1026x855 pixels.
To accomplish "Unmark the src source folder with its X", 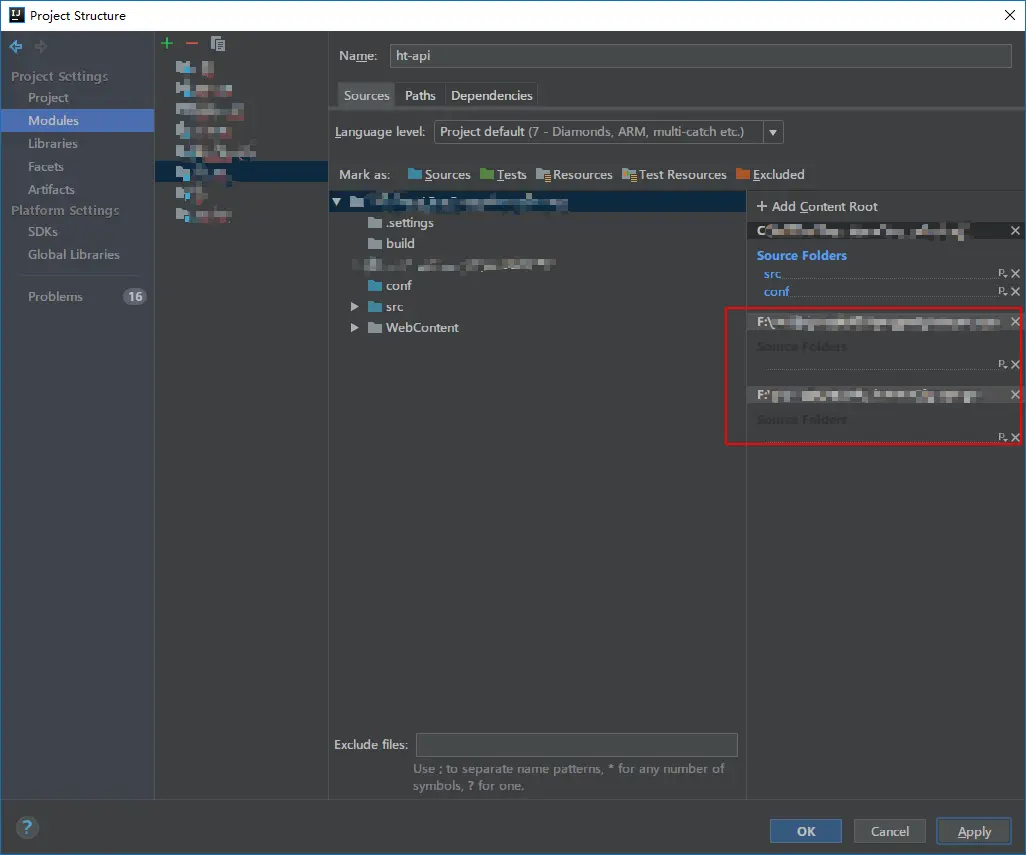I will coord(1016,273).
